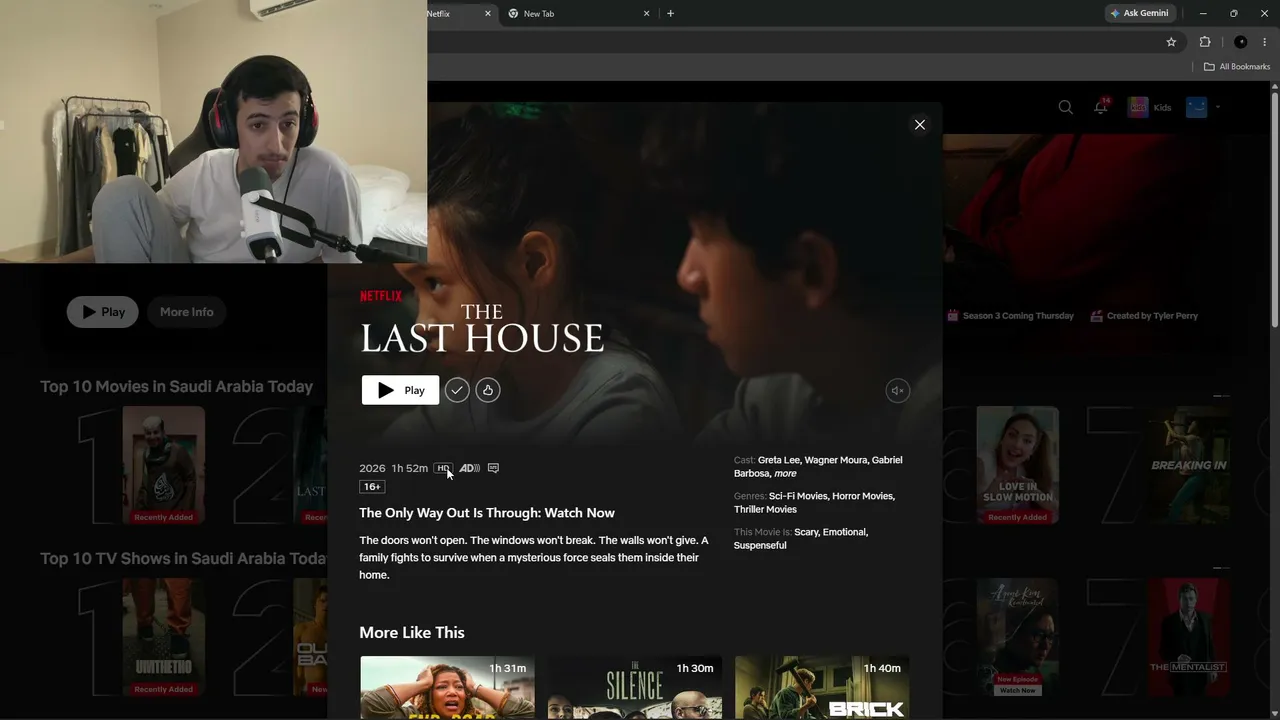Open the Chrome profile avatar
The width and height of the screenshot is (1280, 720).
(x=1241, y=42)
